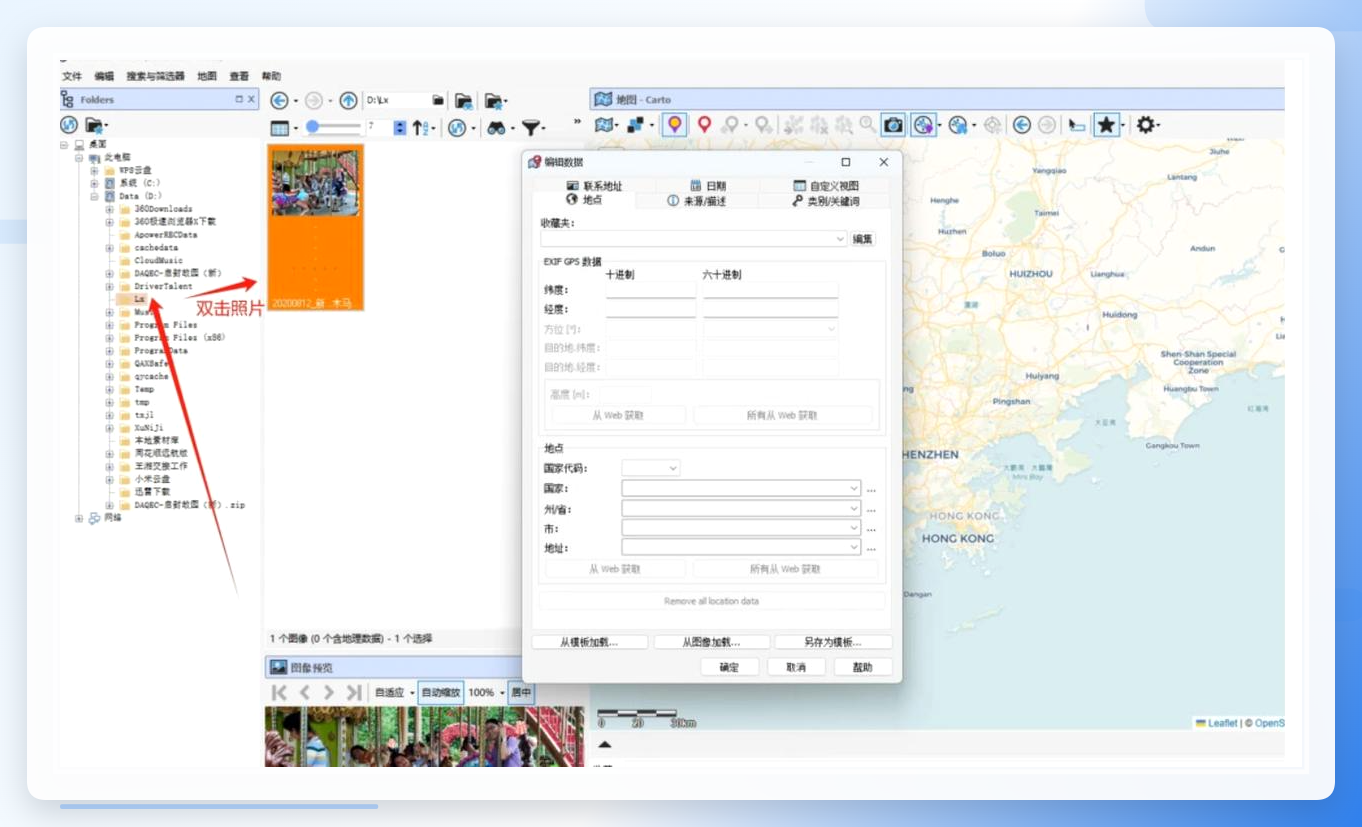1362x827 pixels.
Task: Select the carousel photo thumbnail
Action: (x=315, y=227)
